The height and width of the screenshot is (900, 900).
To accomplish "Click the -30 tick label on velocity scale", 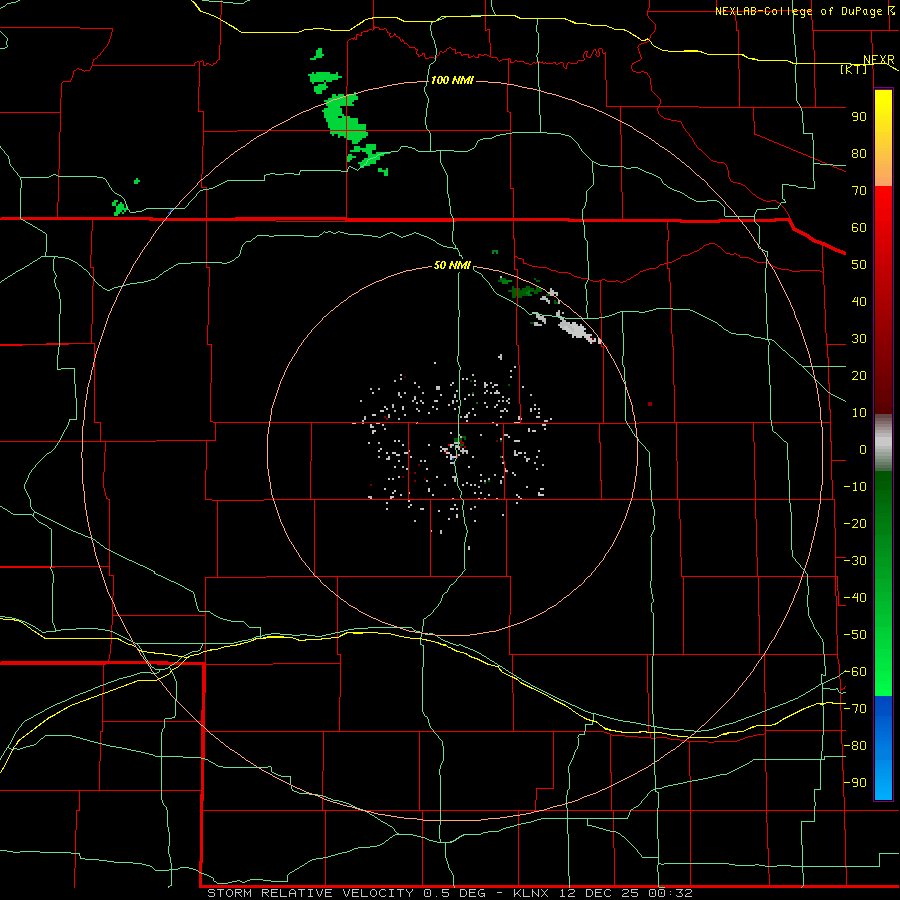I will 855,561.
